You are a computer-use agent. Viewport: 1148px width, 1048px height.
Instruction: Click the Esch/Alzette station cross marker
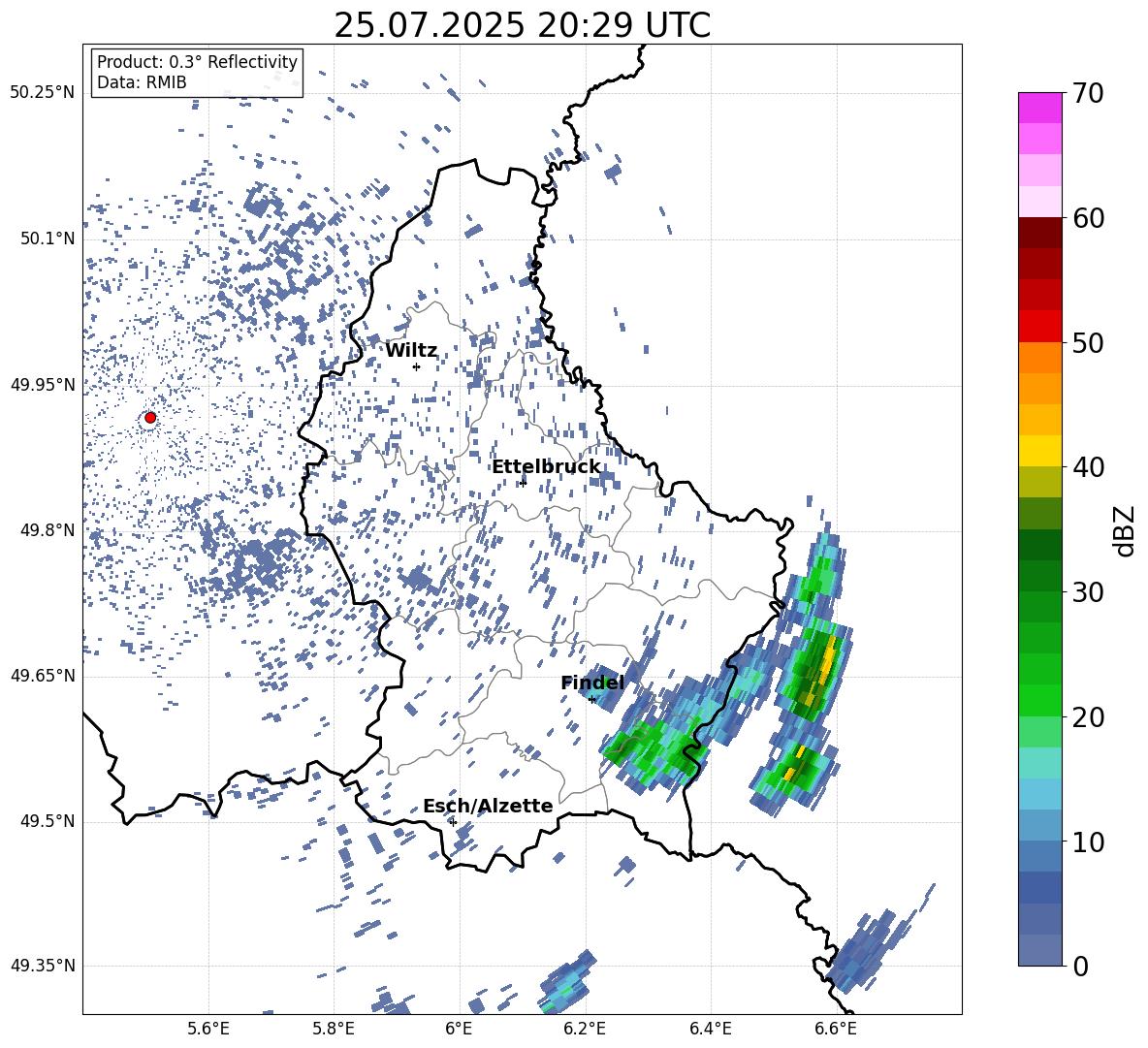[453, 822]
